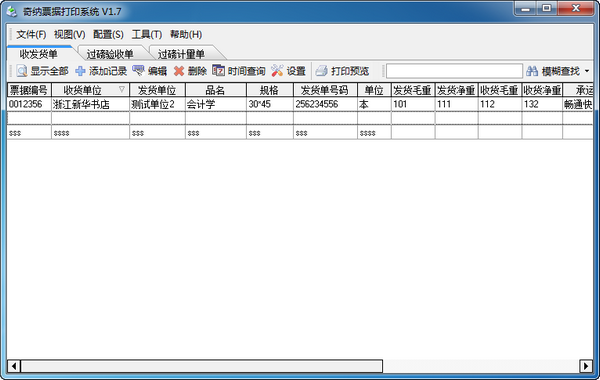Click the Edit (编辑) toolbar icon
600x380 pixels.
(138, 70)
